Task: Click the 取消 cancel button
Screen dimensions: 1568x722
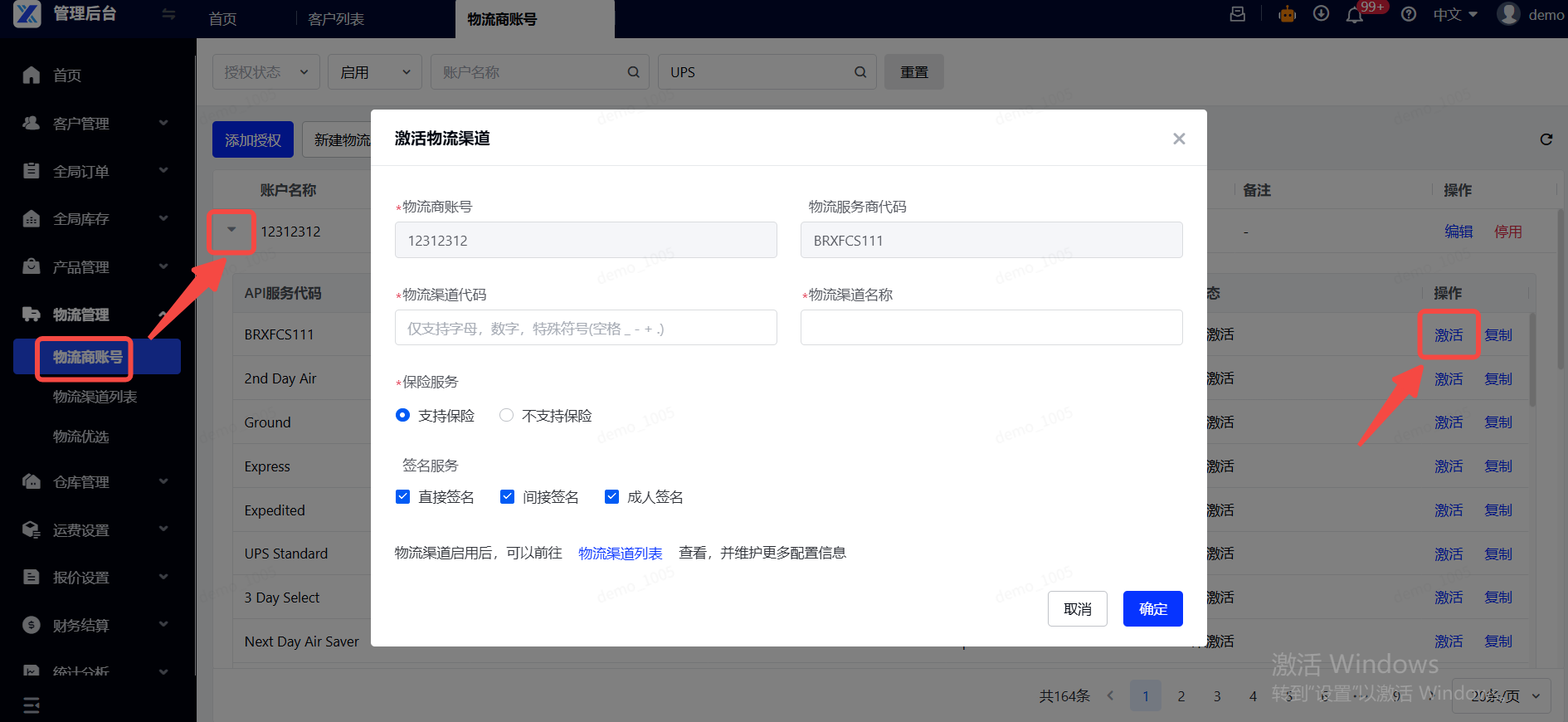Action: click(1078, 609)
